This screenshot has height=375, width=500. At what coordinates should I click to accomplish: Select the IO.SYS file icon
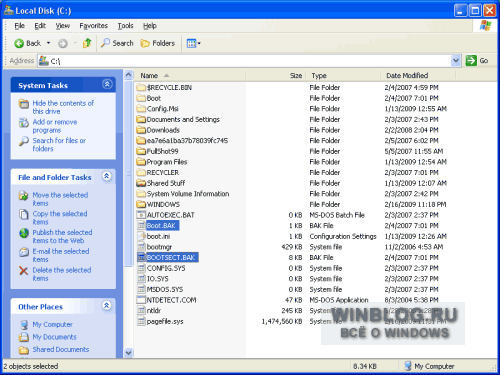pyautogui.click(x=141, y=279)
